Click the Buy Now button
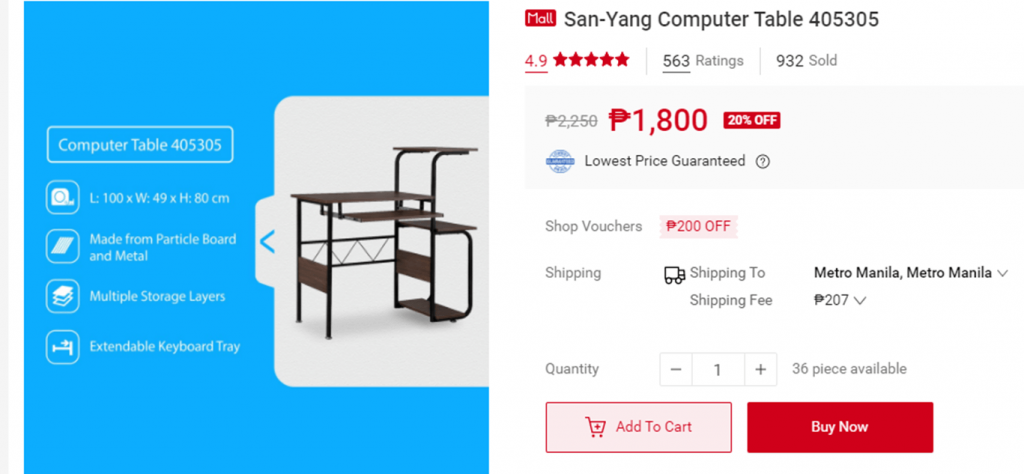This screenshot has height=474, width=1024. [840, 427]
